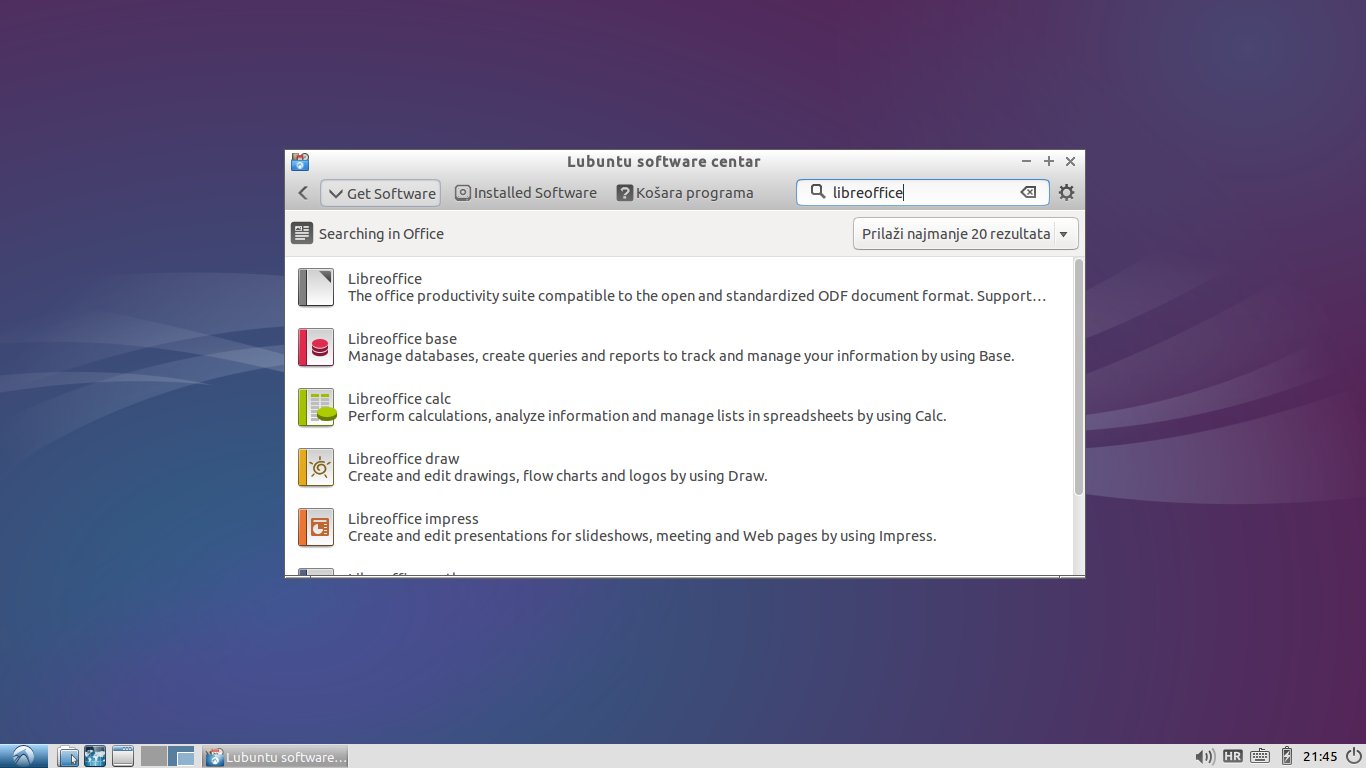Image resolution: width=1366 pixels, height=768 pixels.
Task: Open the volume control in system tray
Action: [1205, 756]
